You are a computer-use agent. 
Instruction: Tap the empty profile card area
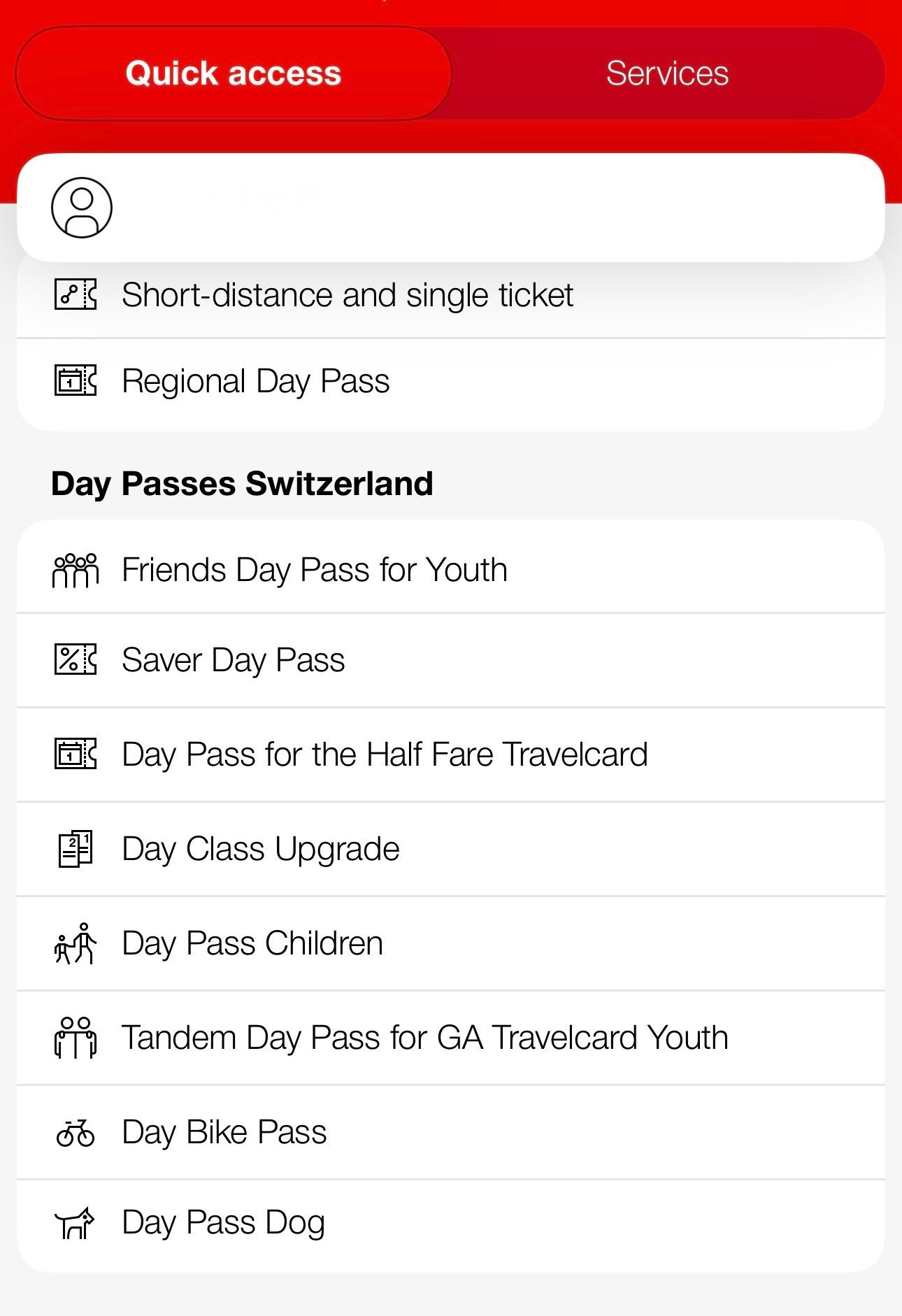489,208
